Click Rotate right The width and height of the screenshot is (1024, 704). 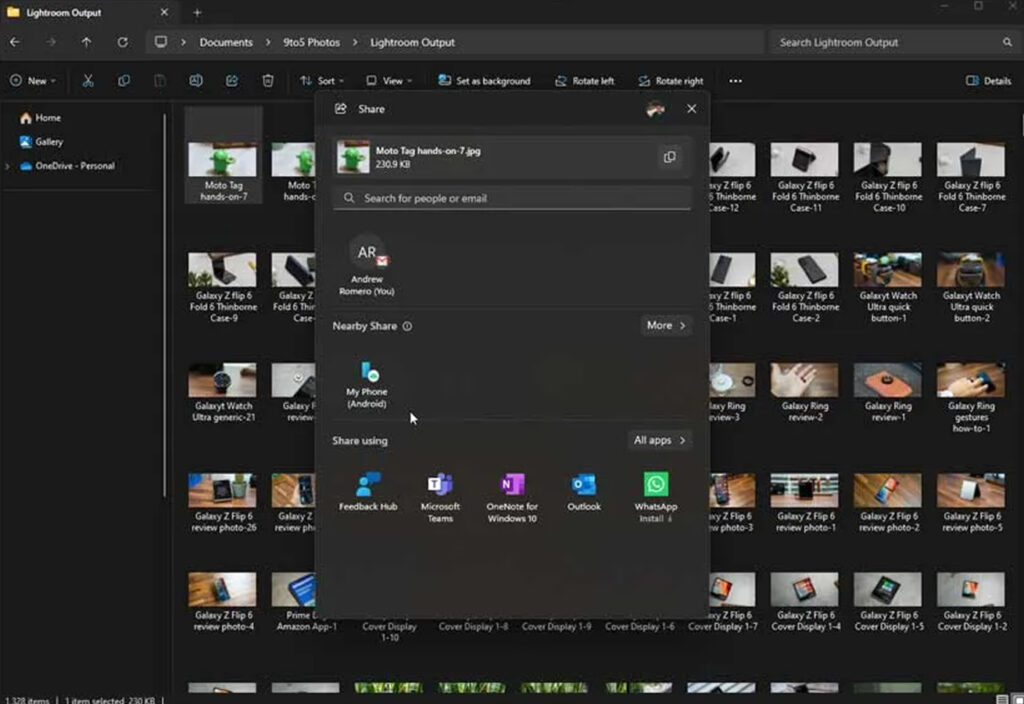[671, 81]
